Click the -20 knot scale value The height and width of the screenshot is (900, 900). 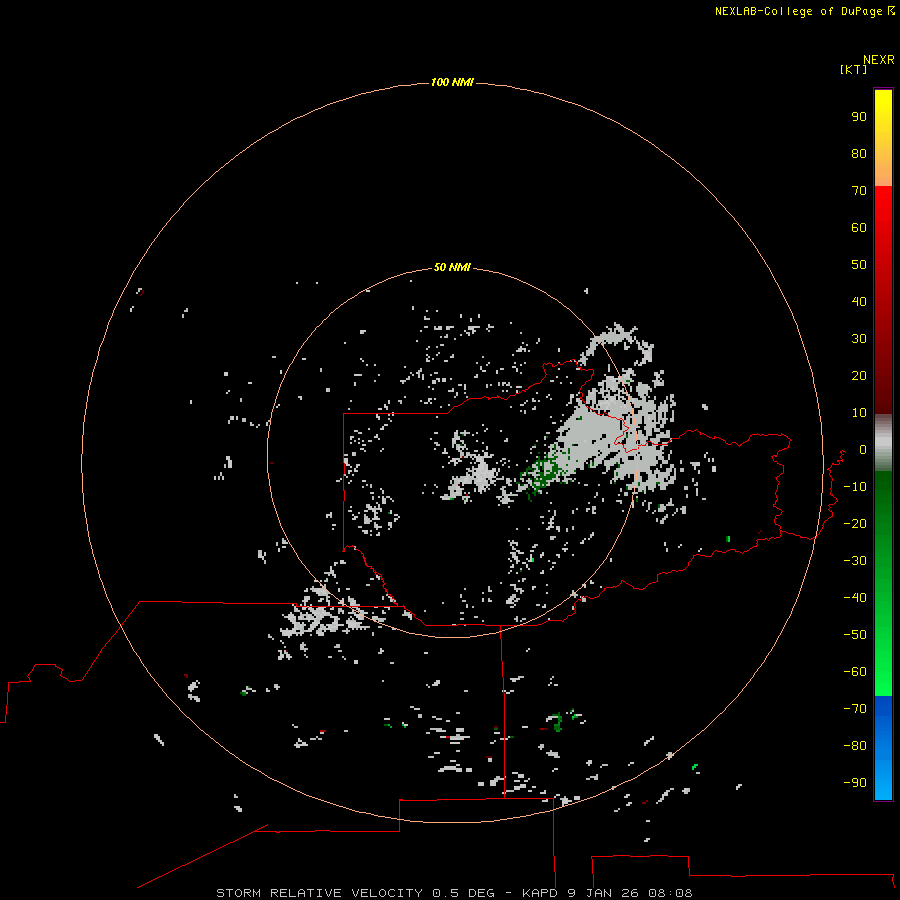point(855,524)
